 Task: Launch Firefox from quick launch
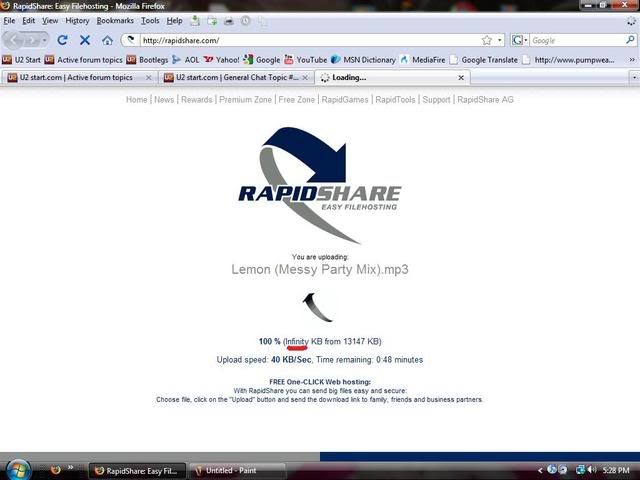tap(56, 470)
